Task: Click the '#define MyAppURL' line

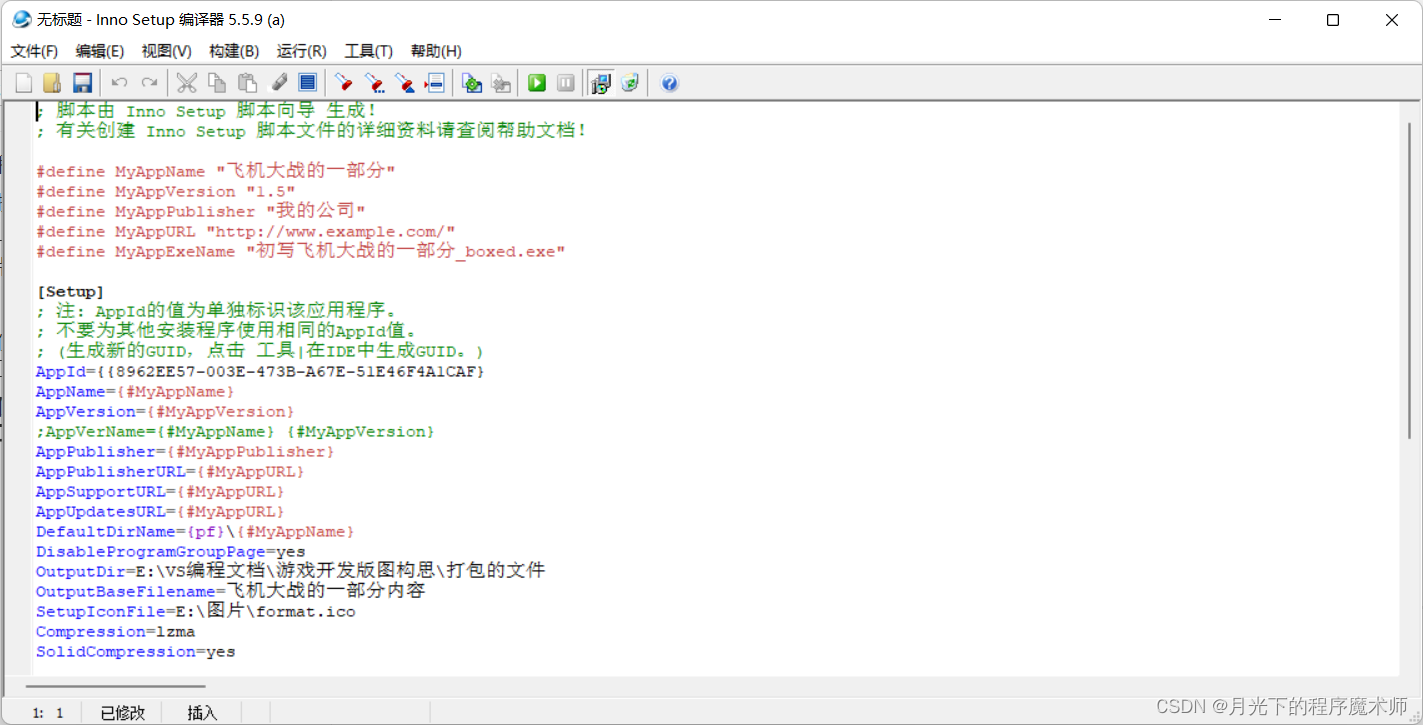Action: pyautogui.click(x=246, y=231)
